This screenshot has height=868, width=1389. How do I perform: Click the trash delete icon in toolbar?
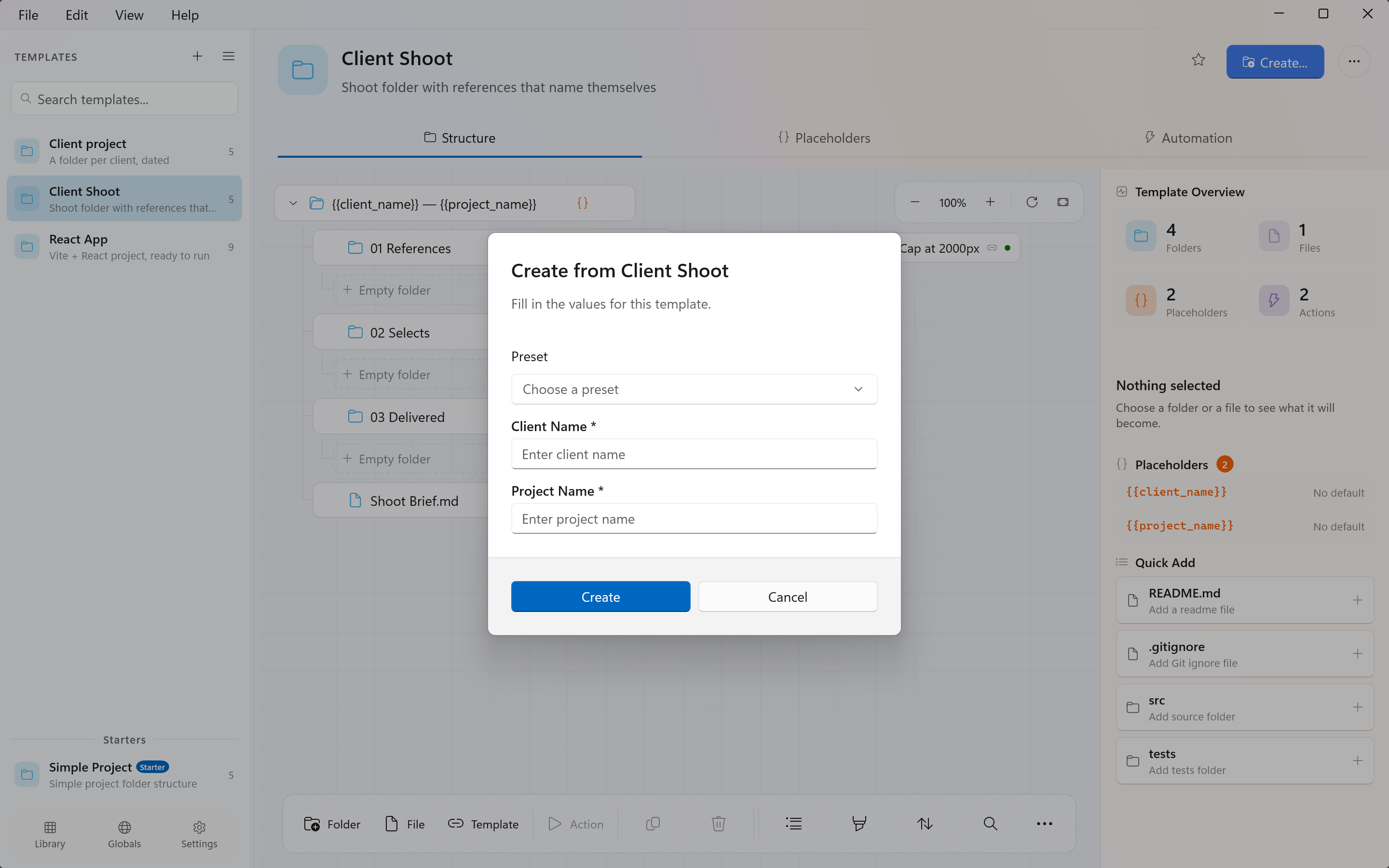[719, 824]
